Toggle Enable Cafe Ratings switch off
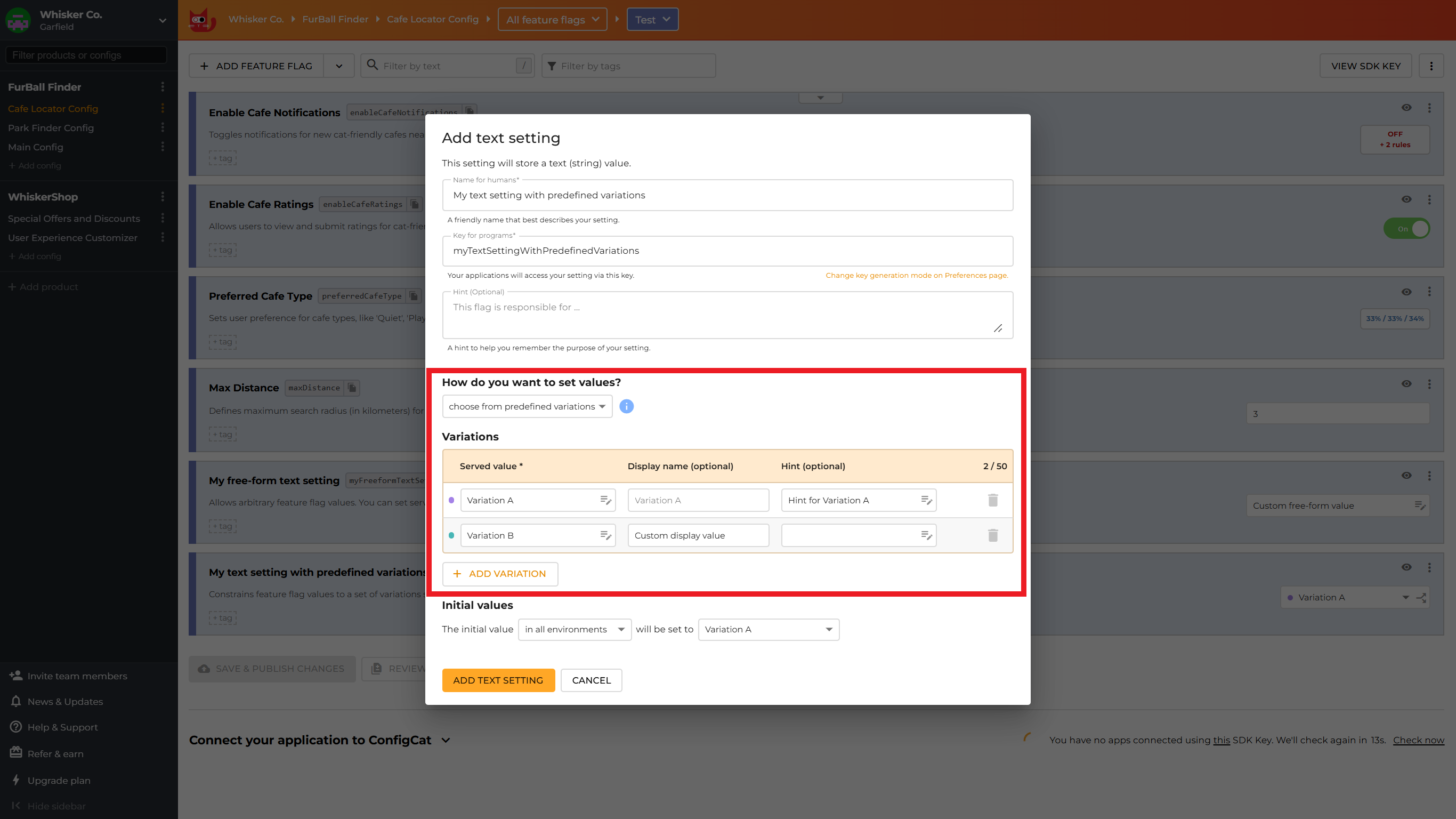The width and height of the screenshot is (1456, 819). click(1407, 229)
